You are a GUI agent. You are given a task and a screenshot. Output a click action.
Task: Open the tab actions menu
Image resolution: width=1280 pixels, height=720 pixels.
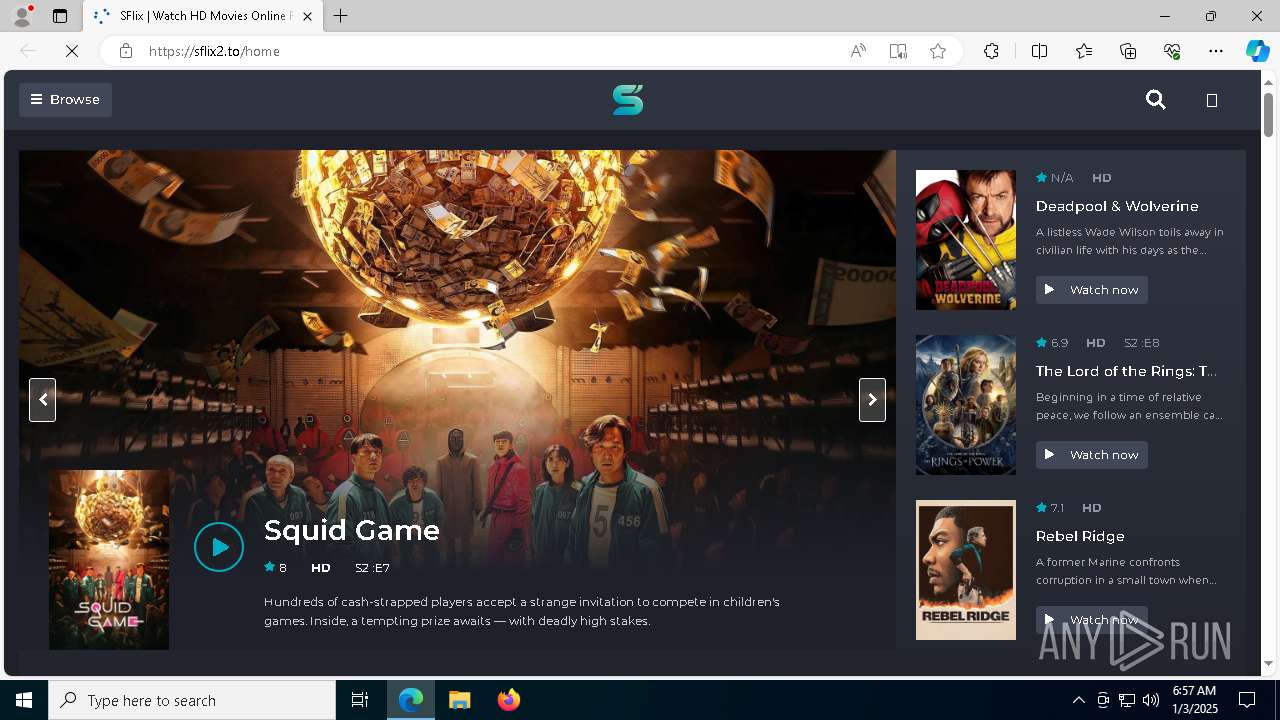tap(60, 16)
